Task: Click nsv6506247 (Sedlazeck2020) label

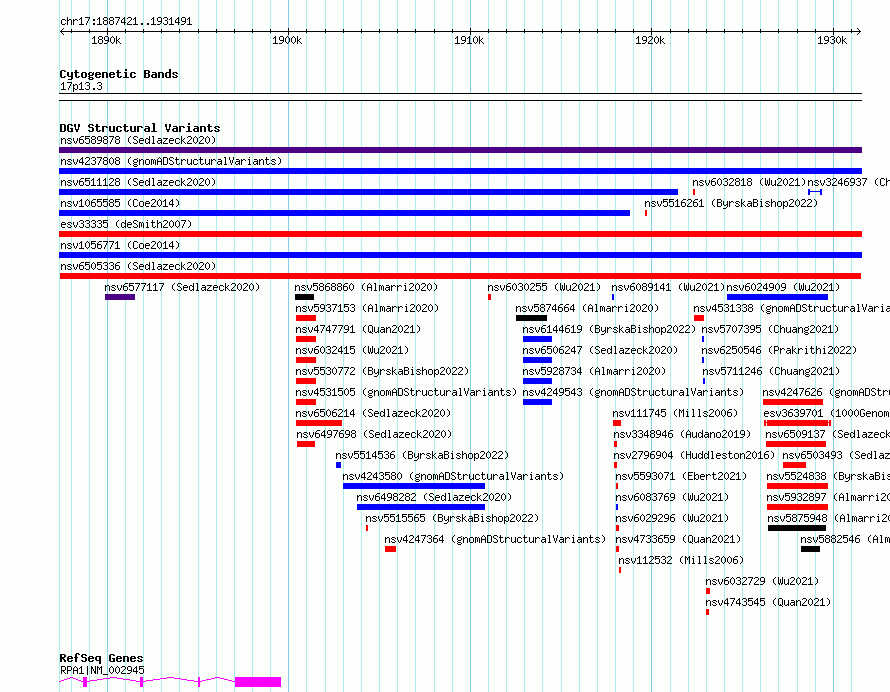Action: (600, 350)
